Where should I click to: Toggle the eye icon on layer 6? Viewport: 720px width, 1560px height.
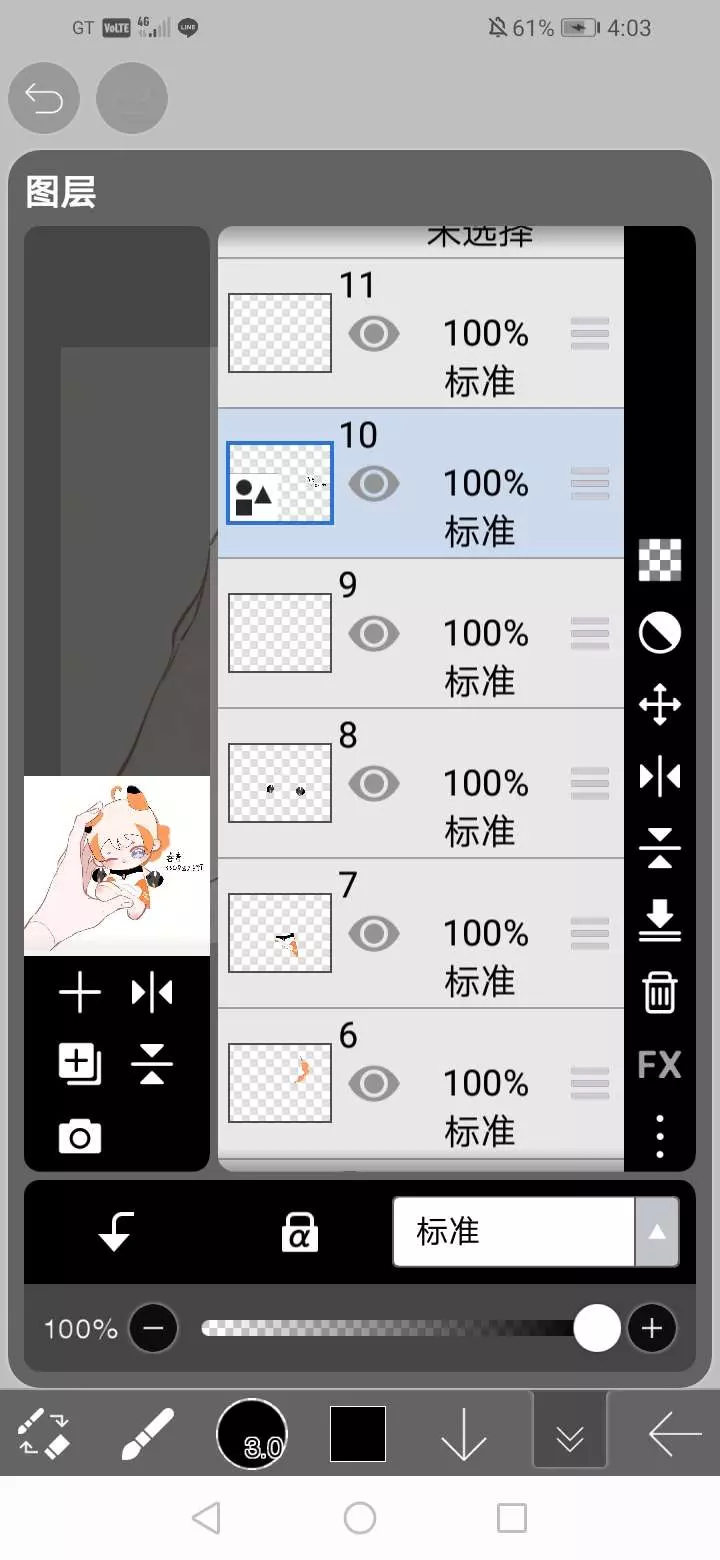pyautogui.click(x=374, y=1083)
